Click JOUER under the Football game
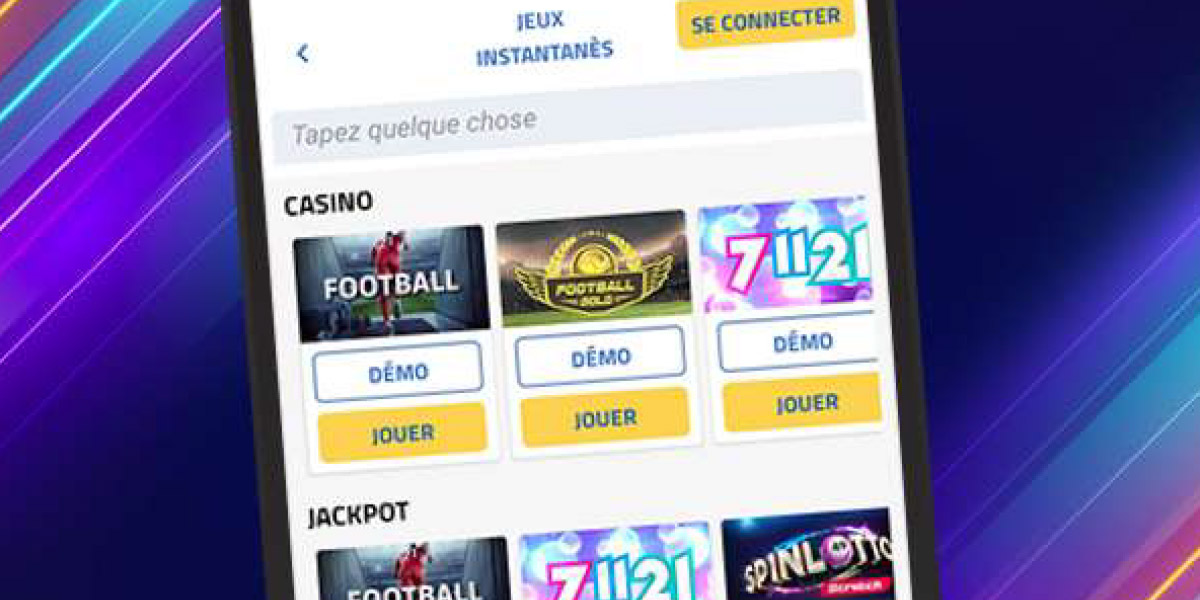The height and width of the screenshot is (600, 1200). point(402,433)
